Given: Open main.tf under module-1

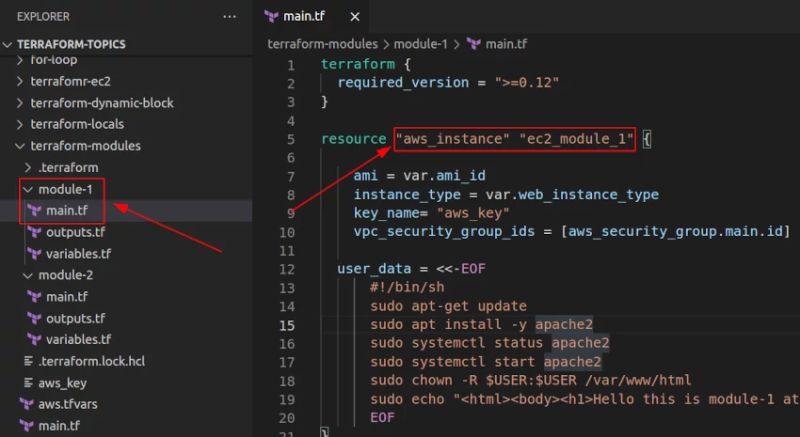Looking at the screenshot, I should click(x=67, y=211).
